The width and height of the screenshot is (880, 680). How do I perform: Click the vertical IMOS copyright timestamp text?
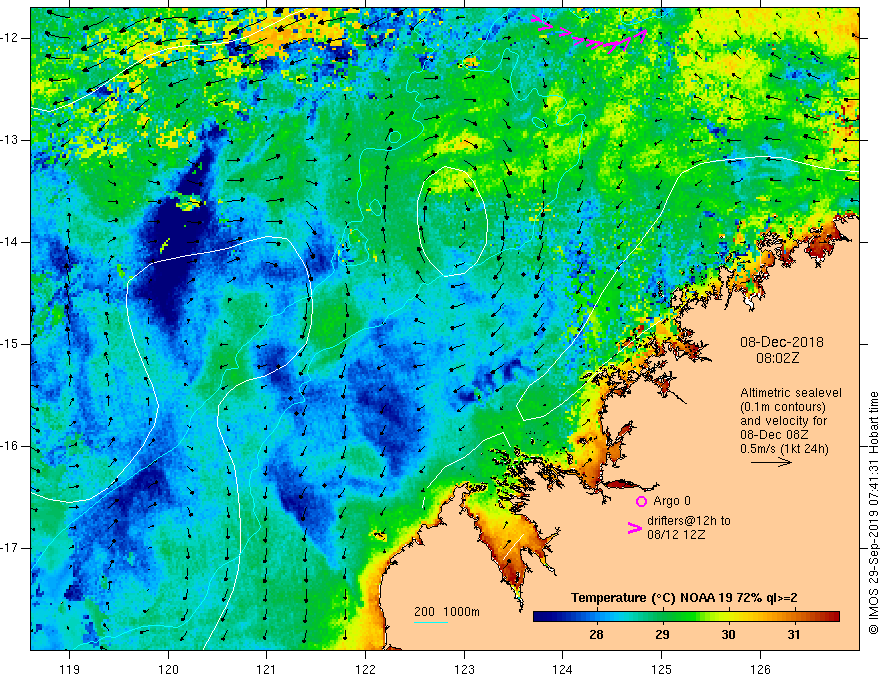pos(873,513)
